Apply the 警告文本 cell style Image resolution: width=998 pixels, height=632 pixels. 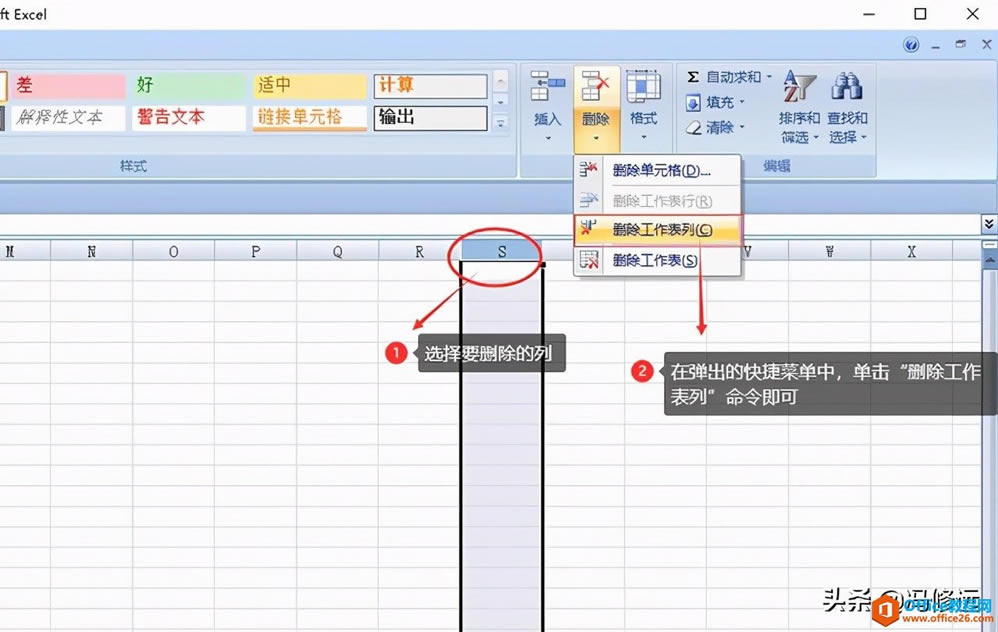point(188,118)
